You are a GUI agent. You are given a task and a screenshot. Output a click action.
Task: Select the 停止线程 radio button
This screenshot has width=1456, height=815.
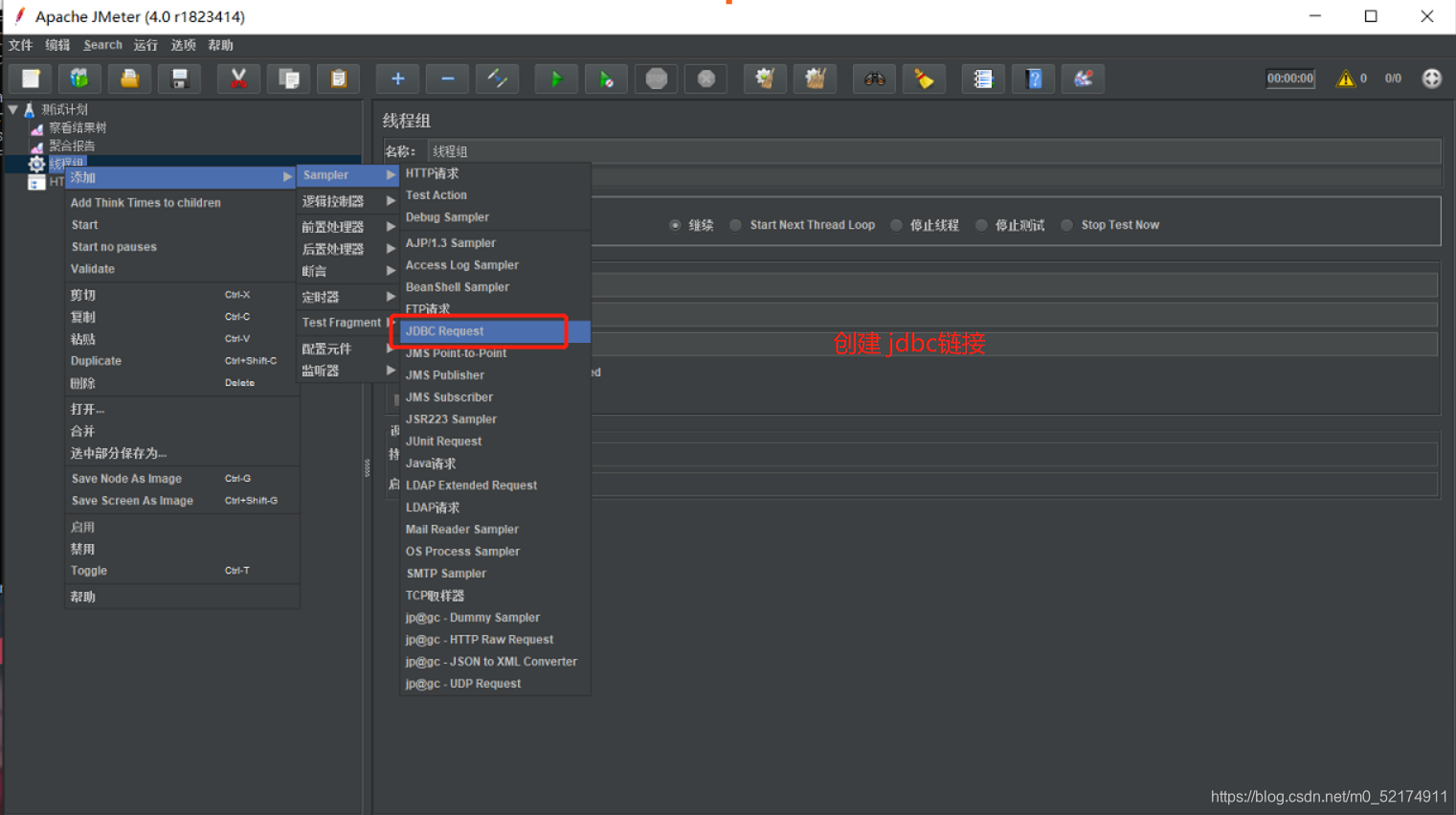coord(896,225)
